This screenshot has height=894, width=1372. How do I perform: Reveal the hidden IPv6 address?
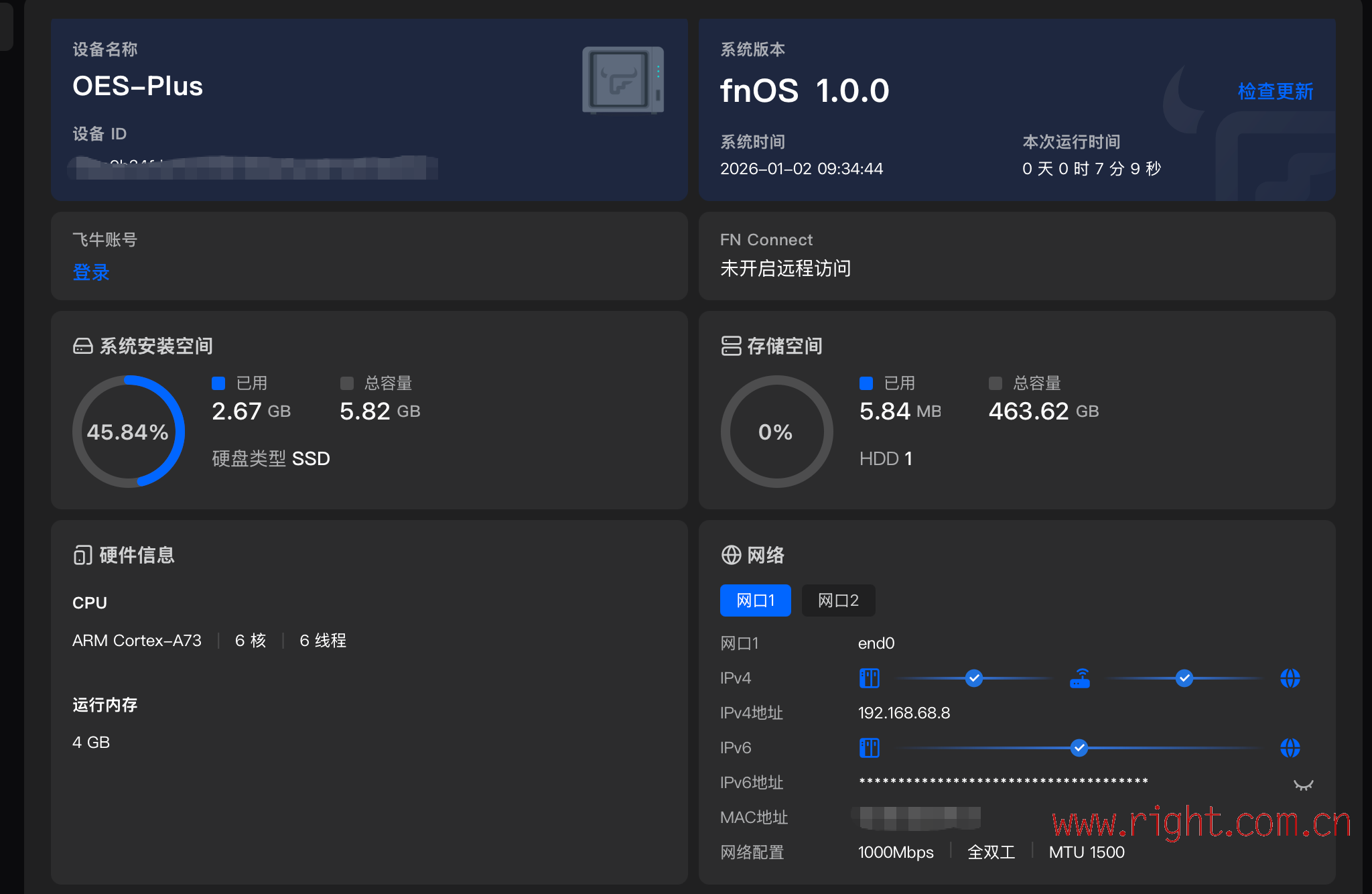pyautogui.click(x=1303, y=785)
